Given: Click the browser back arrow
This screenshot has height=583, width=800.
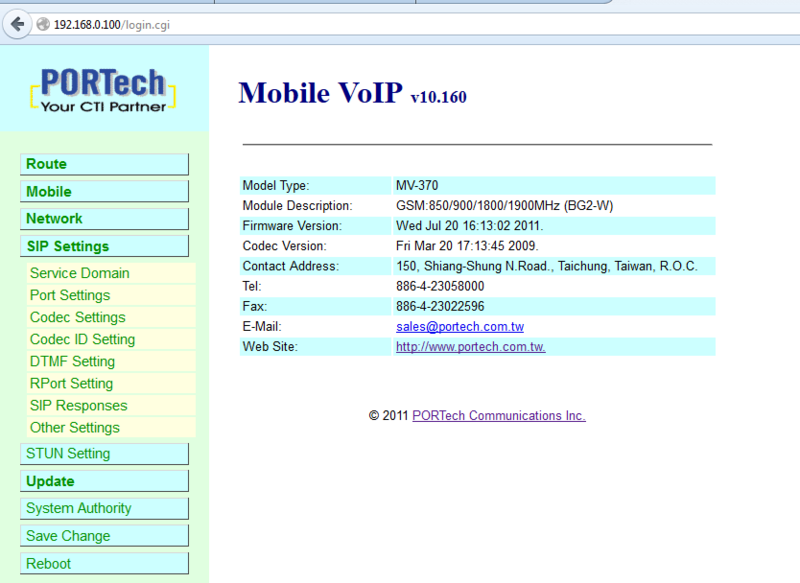Looking at the screenshot, I should (x=18, y=24).
